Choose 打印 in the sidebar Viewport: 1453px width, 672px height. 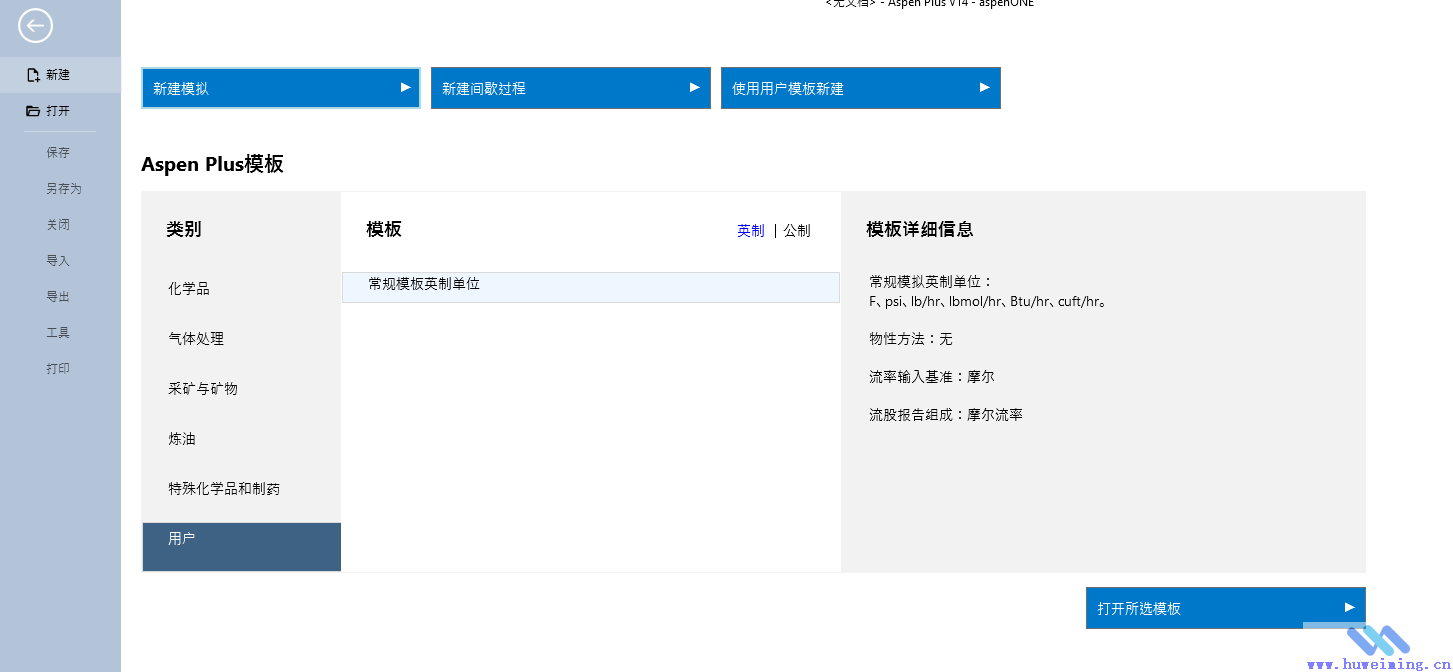tap(58, 369)
